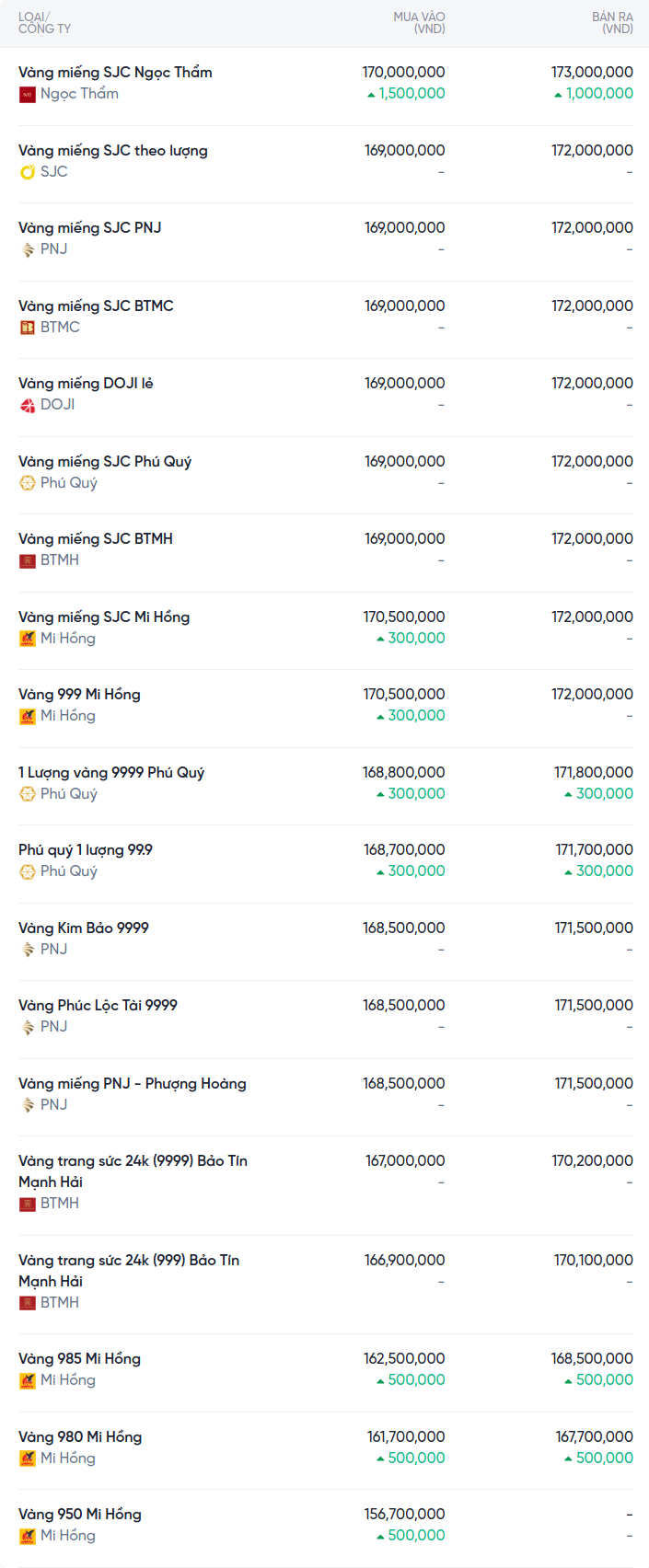This screenshot has height=1568, width=649.
Task: Click PNJ logo under Vàng miếng SJC PNJ
Action: pyautogui.click(x=28, y=249)
